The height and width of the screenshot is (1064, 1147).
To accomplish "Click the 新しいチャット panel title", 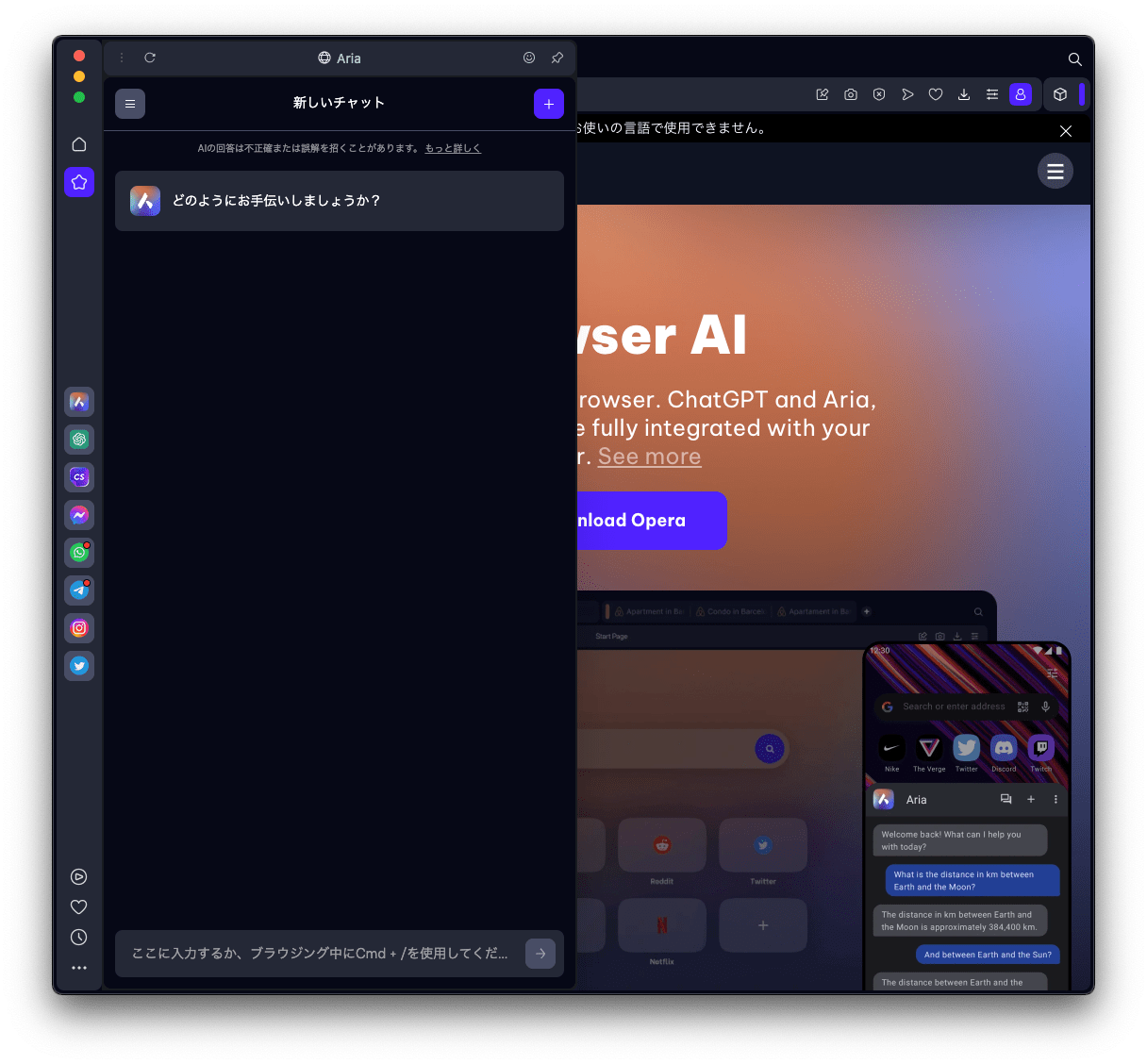I will (339, 103).
